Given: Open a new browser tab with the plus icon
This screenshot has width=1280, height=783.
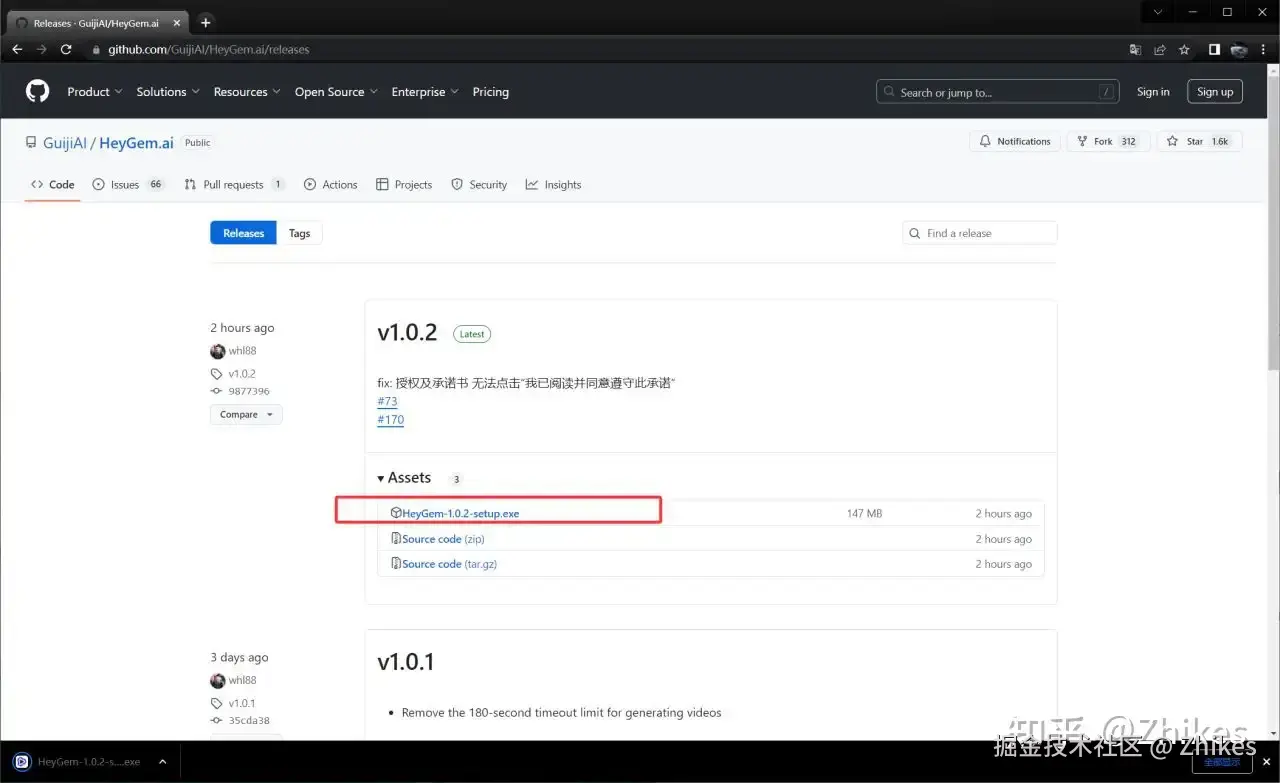Looking at the screenshot, I should click(x=205, y=22).
